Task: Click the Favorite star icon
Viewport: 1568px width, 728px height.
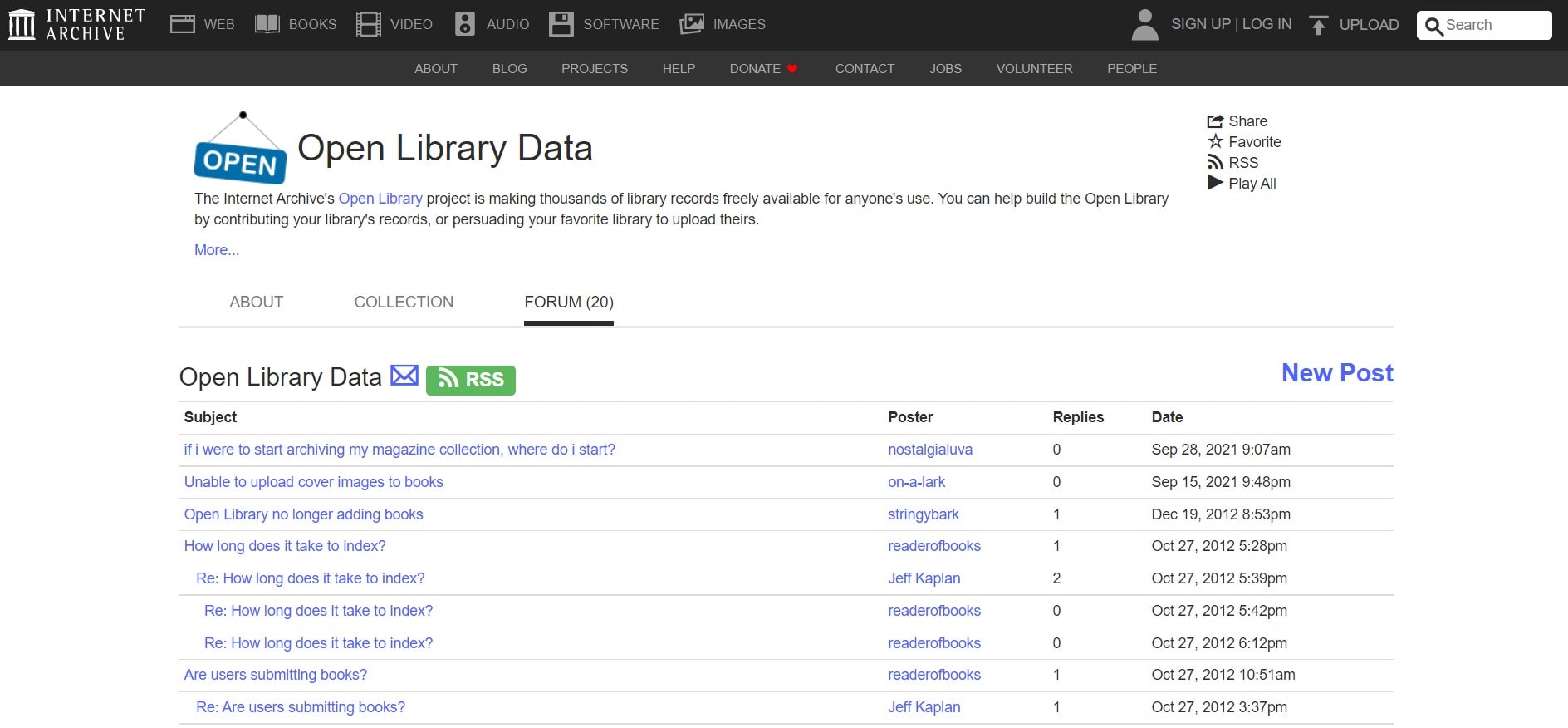Action: click(1216, 141)
